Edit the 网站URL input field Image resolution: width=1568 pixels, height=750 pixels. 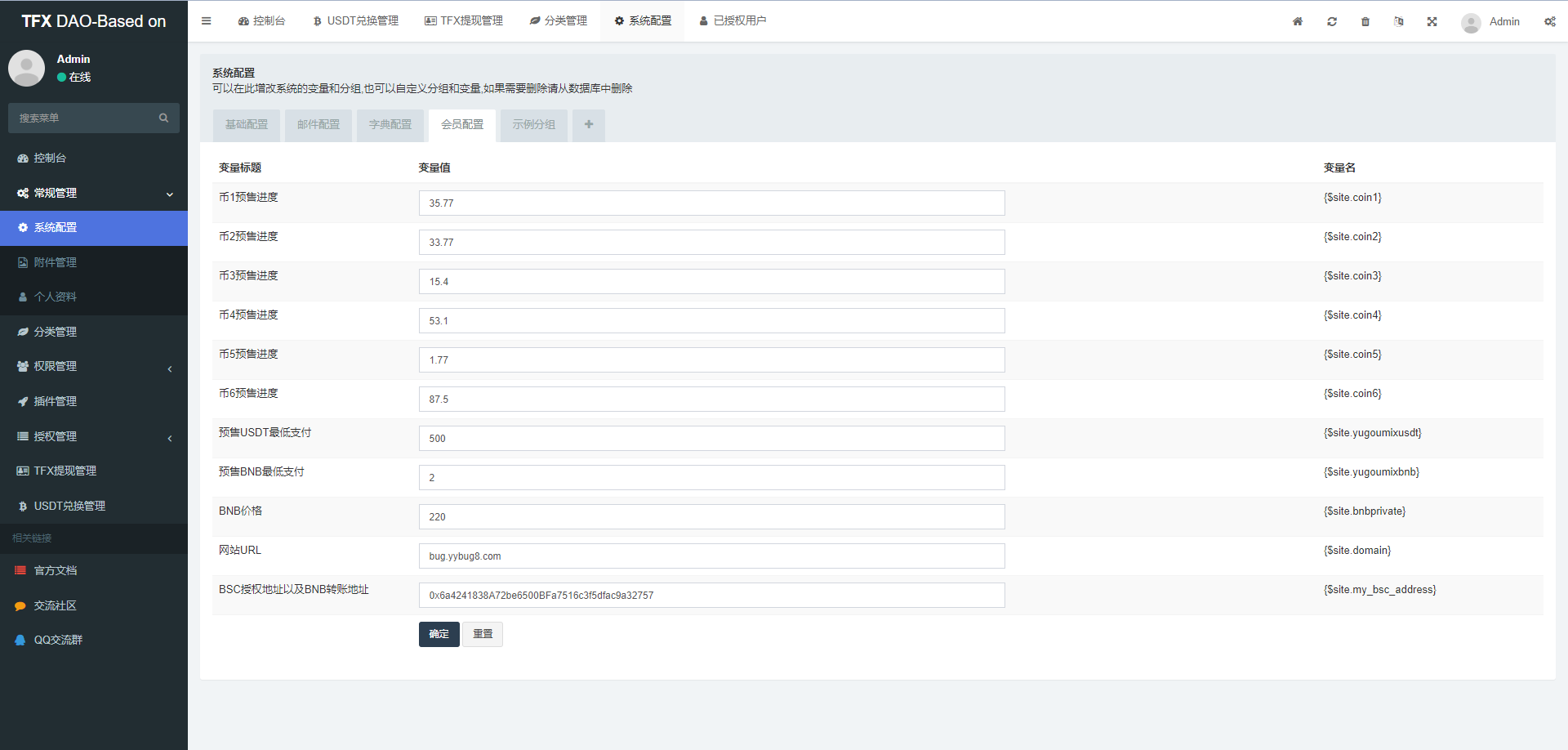click(710, 556)
